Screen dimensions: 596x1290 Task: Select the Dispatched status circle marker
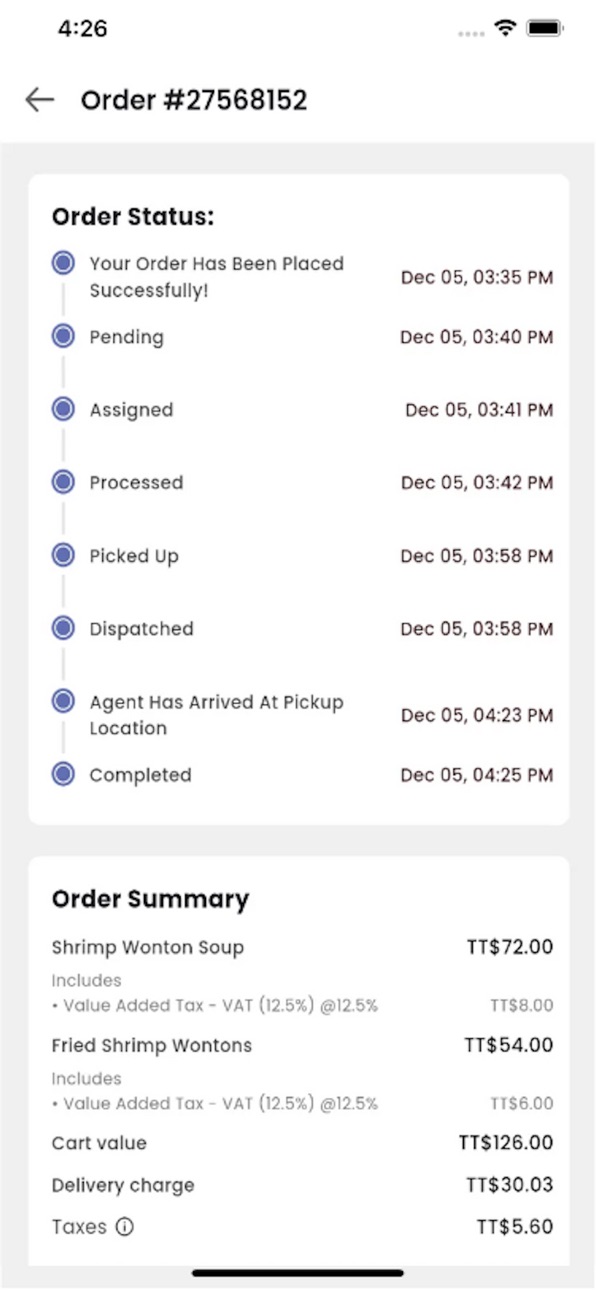[63, 628]
